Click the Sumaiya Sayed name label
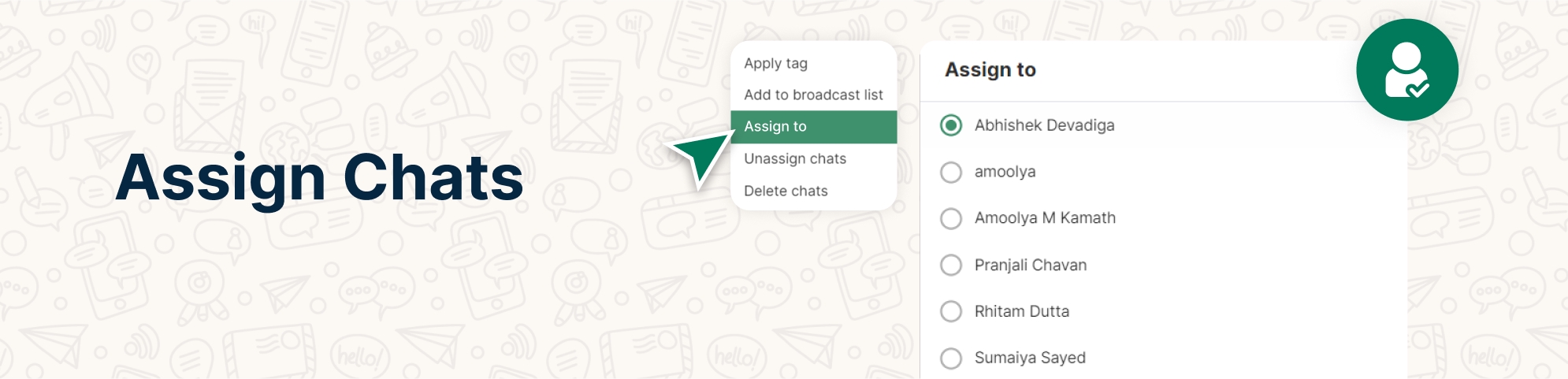Viewport: 1568px width, 379px height. (x=1030, y=358)
